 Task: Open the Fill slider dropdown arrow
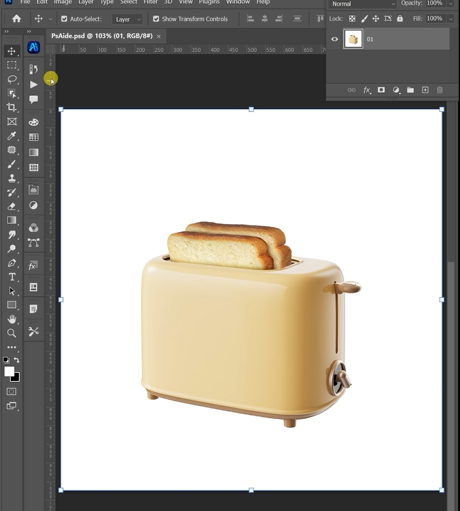pyautogui.click(x=451, y=19)
